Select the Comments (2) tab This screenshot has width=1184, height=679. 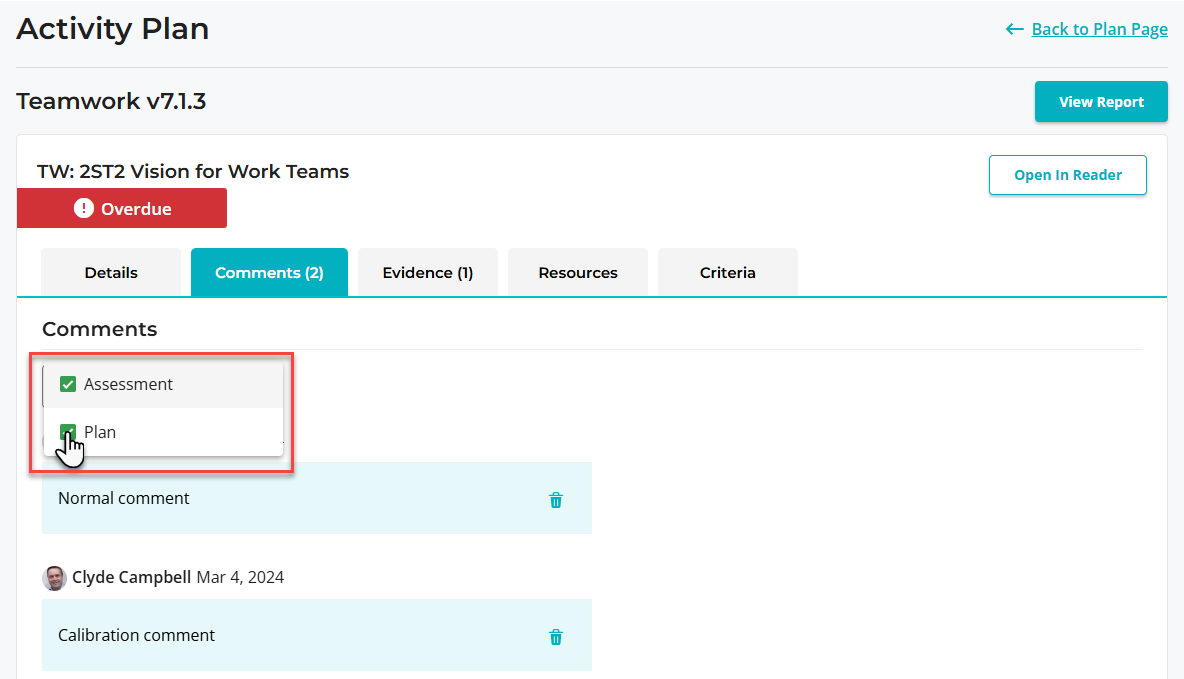(269, 272)
